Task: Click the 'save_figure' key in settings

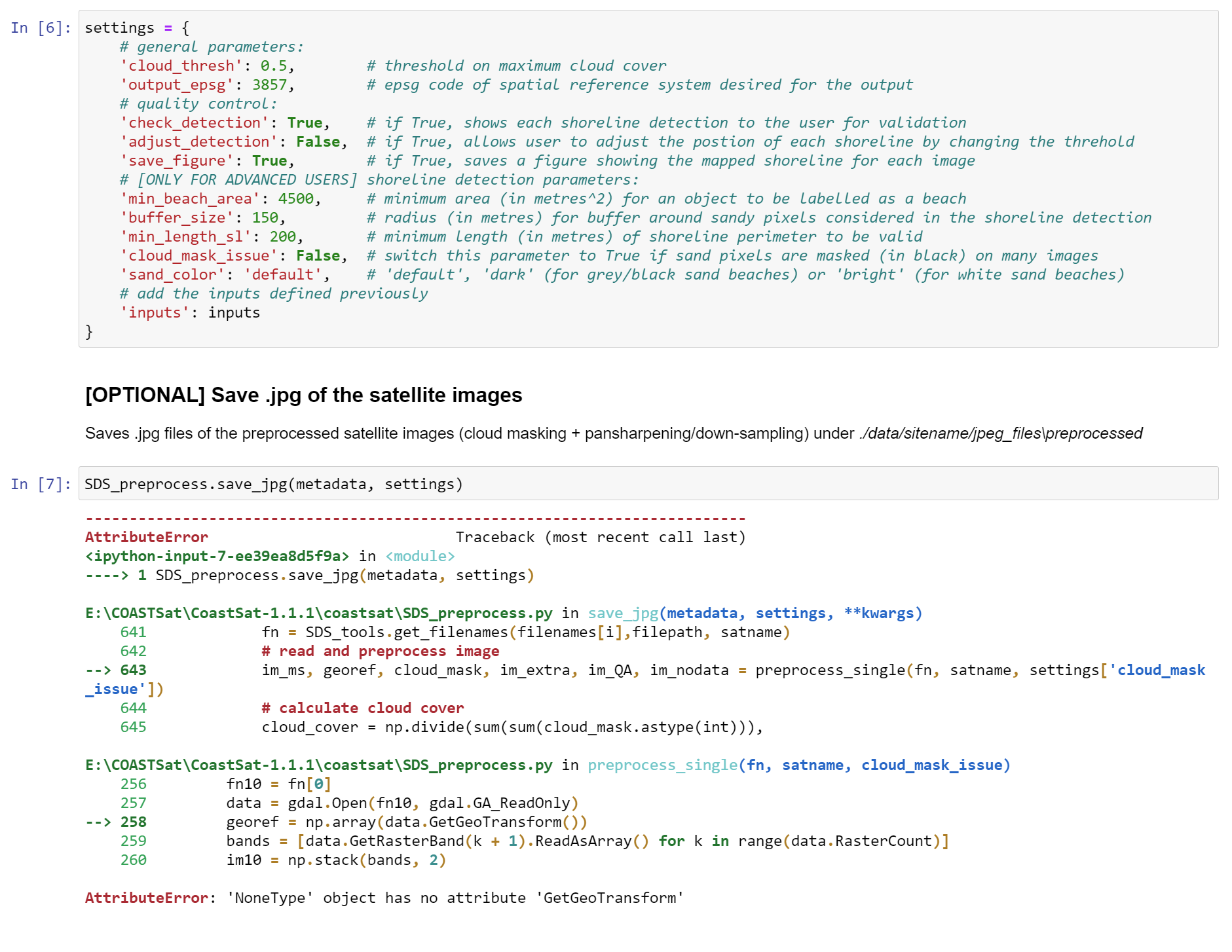Action: 176,160
